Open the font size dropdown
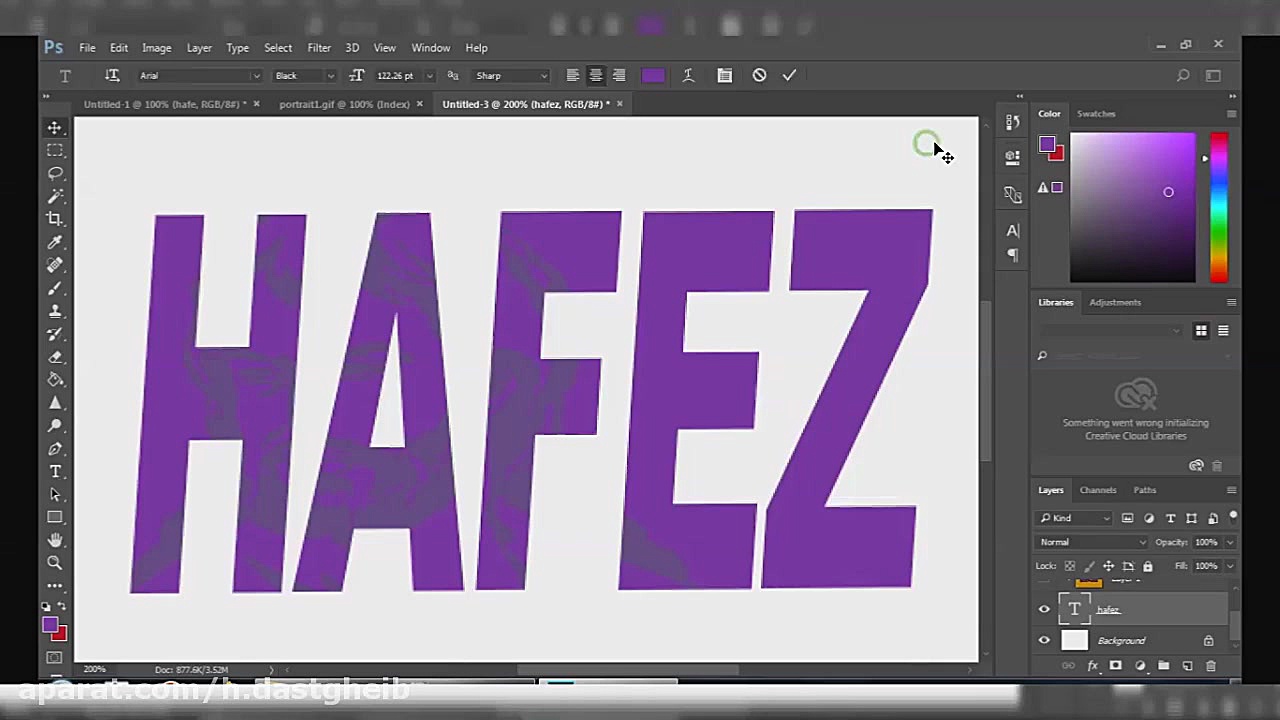This screenshot has height=720, width=1280. click(x=430, y=76)
